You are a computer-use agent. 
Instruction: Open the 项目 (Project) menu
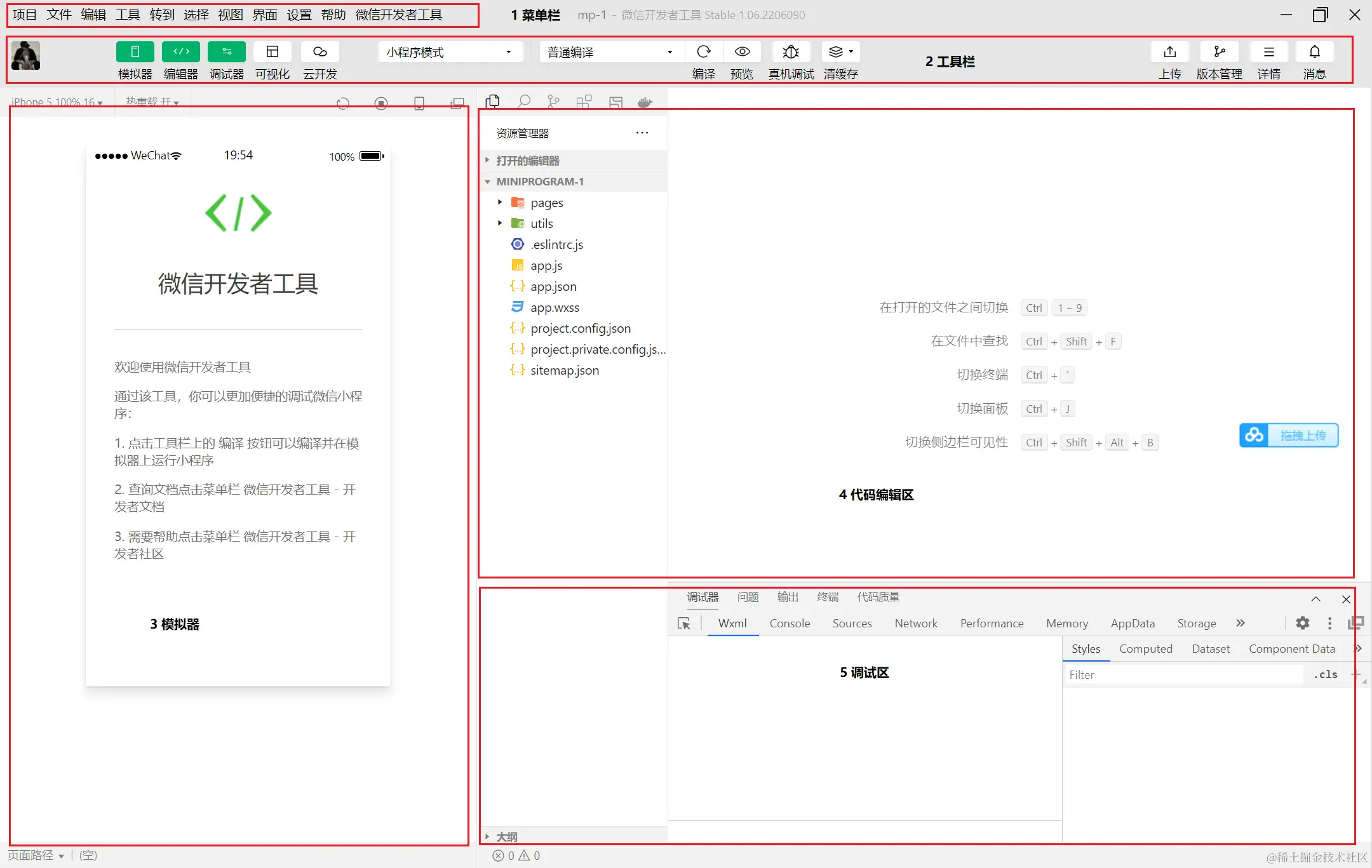(x=24, y=15)
